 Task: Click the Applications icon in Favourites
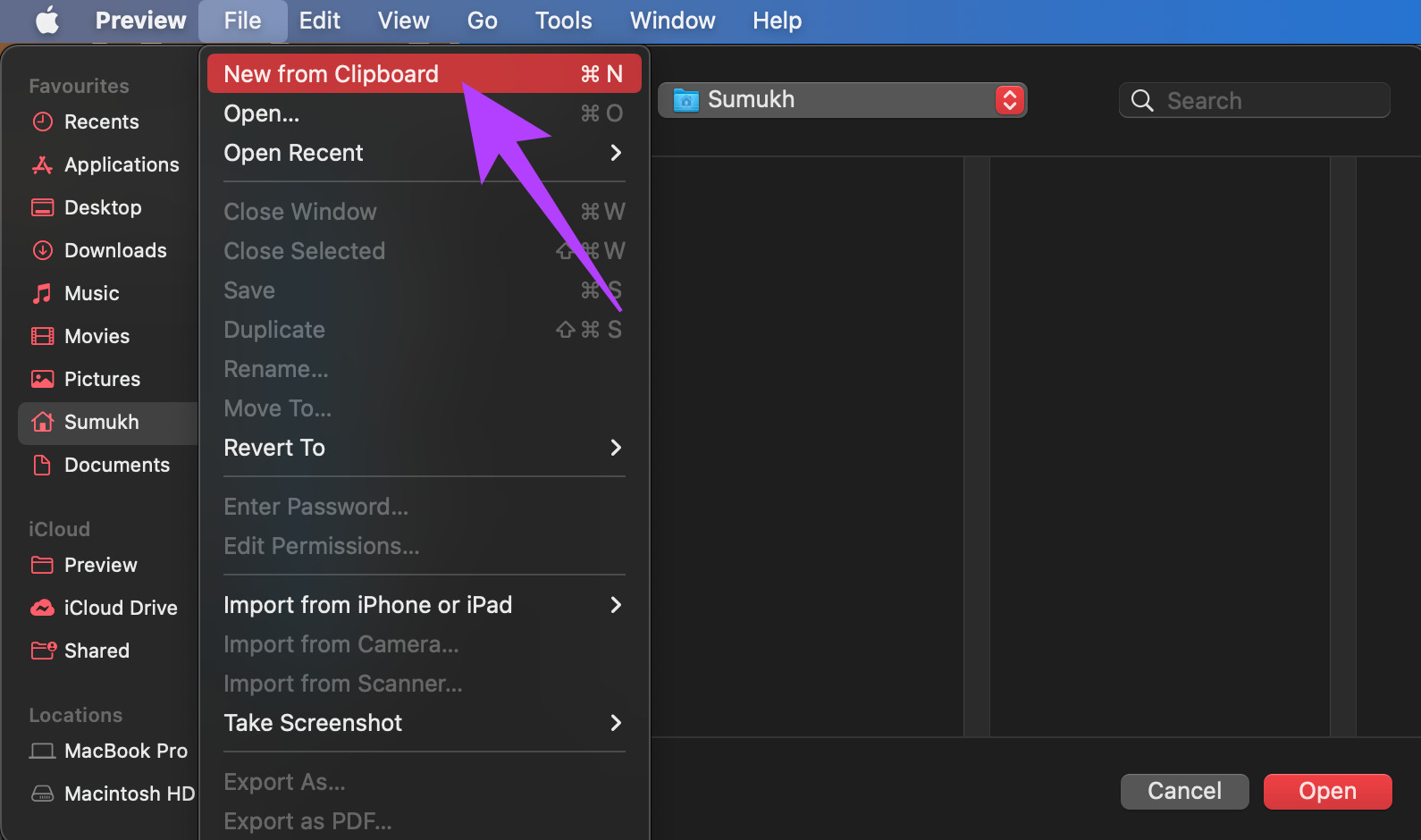(x=42, y=164)
